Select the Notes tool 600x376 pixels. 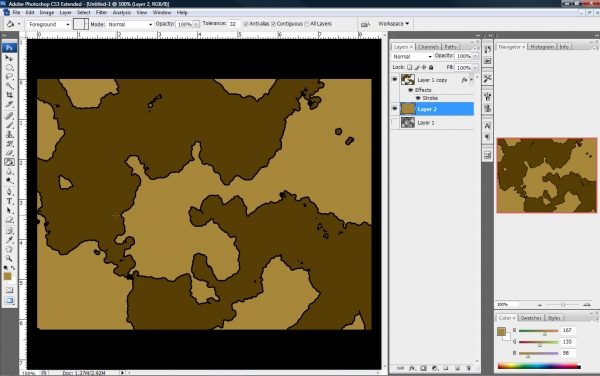[9, 231]
